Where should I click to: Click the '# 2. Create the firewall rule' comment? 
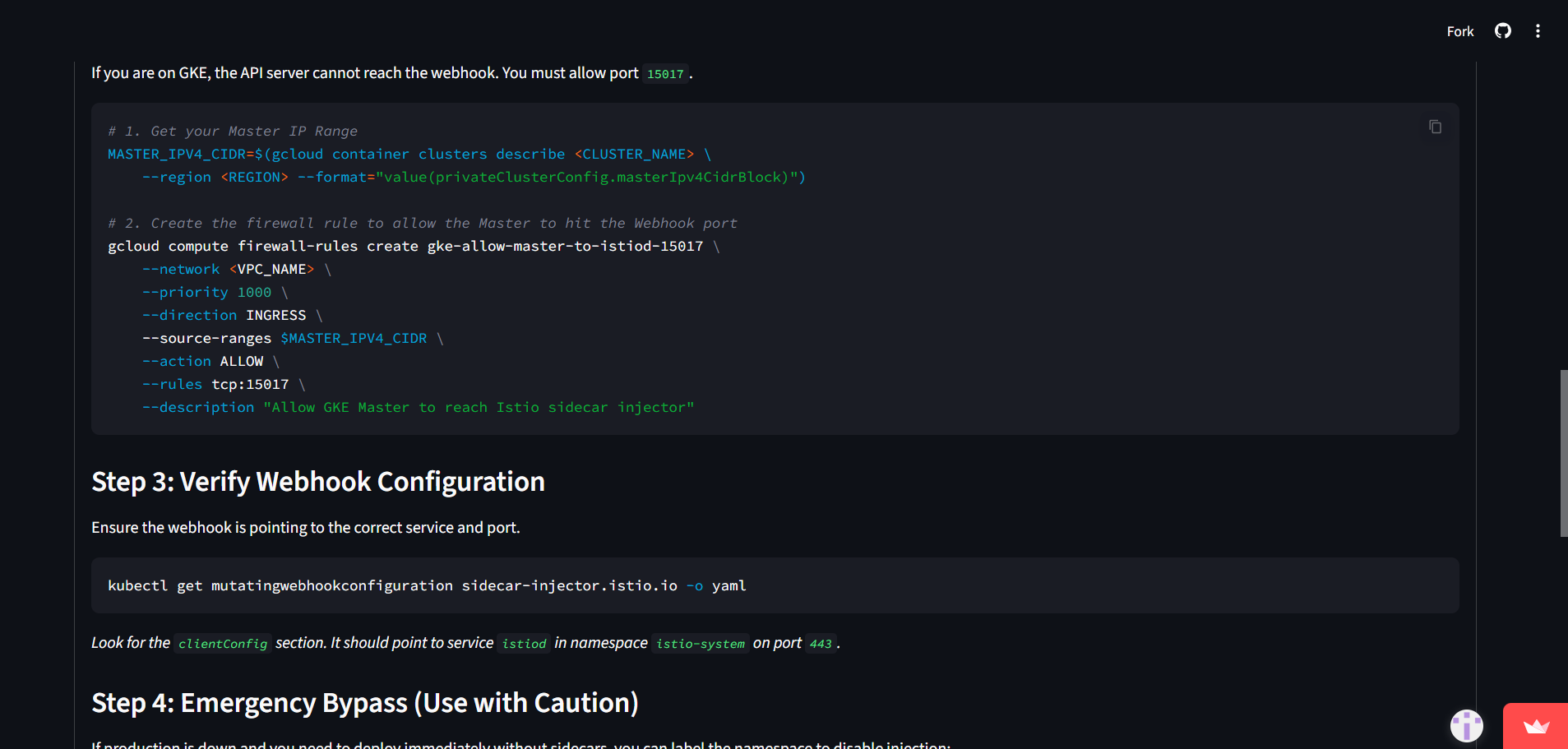[x=423, y=224]
